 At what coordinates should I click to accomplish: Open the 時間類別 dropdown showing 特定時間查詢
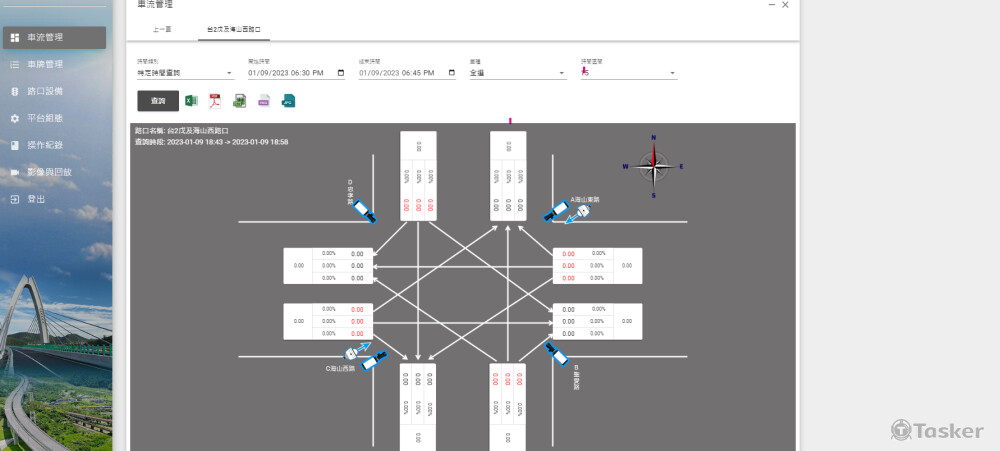click(x=184, y=73)
